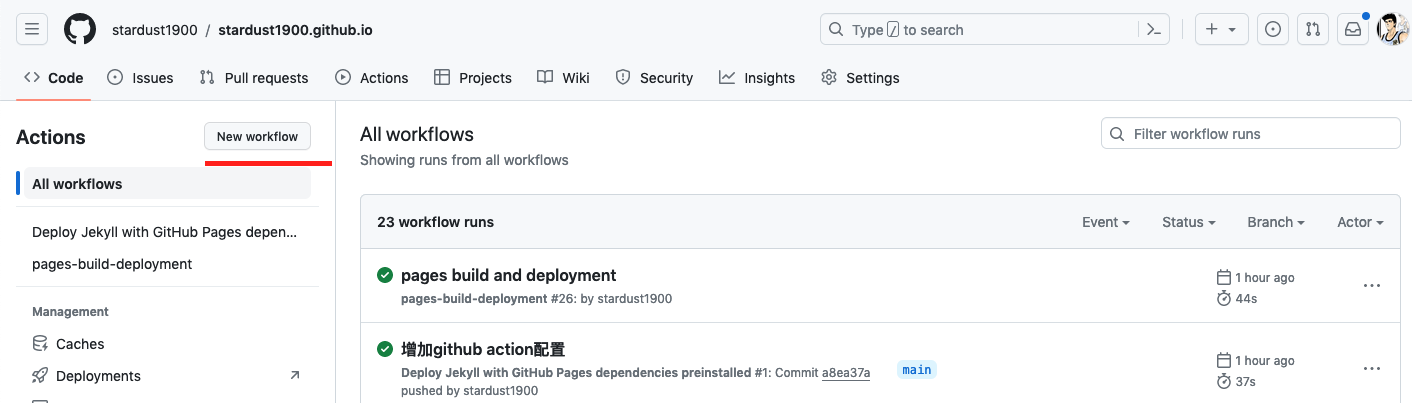Click the New workflow button
The width and height of the screenshot is (1412, 403).
[257, 137]
